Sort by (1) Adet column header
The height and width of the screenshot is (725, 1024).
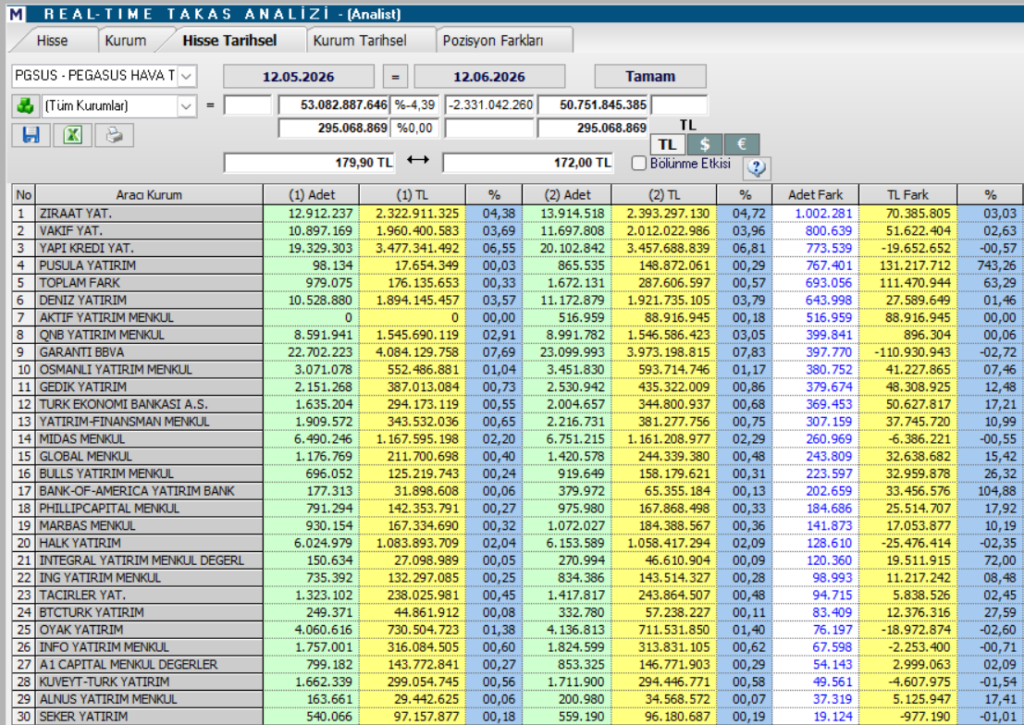coord(312,195)
